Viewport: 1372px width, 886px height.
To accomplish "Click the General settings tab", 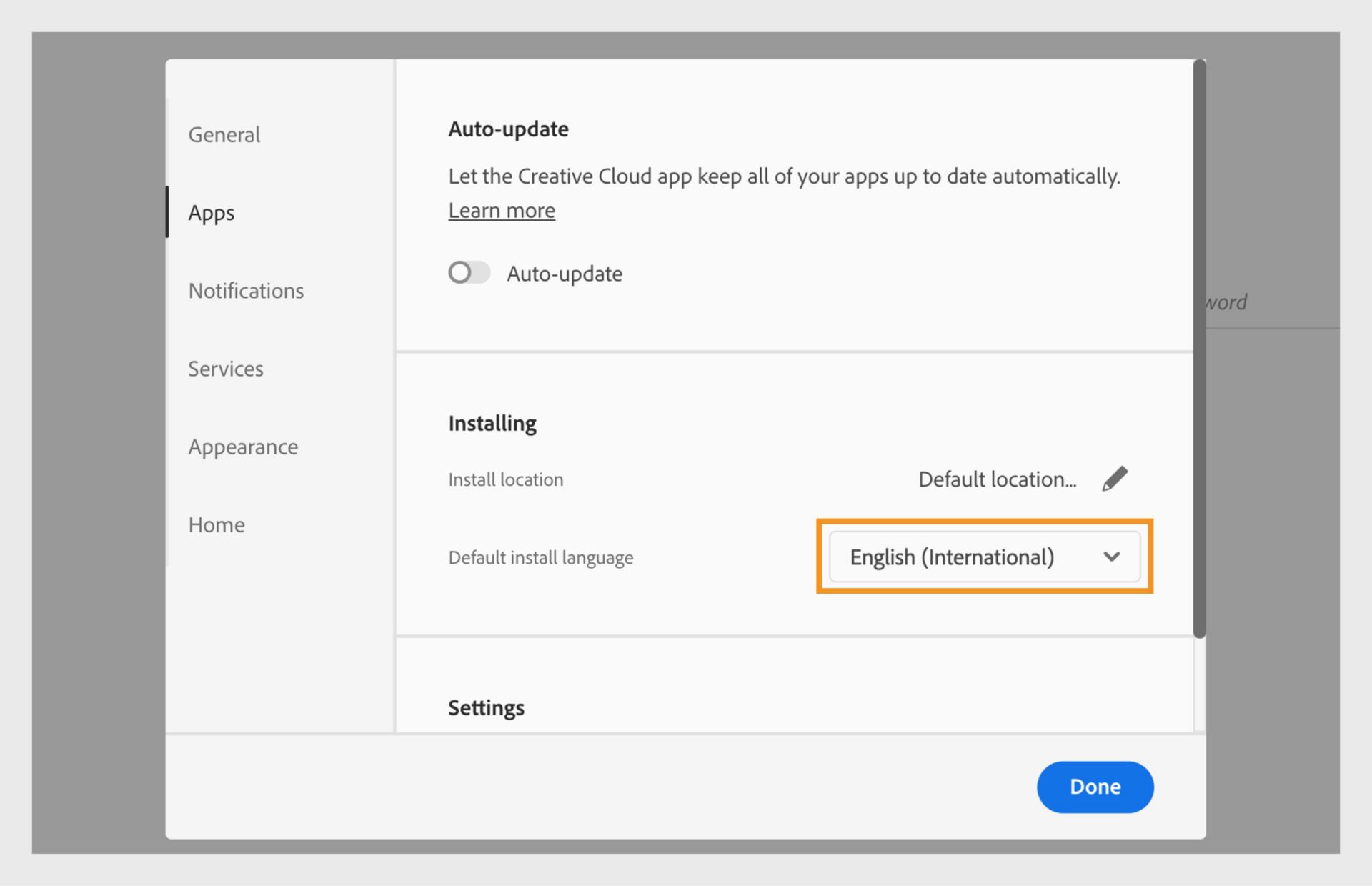I will 224,133.
